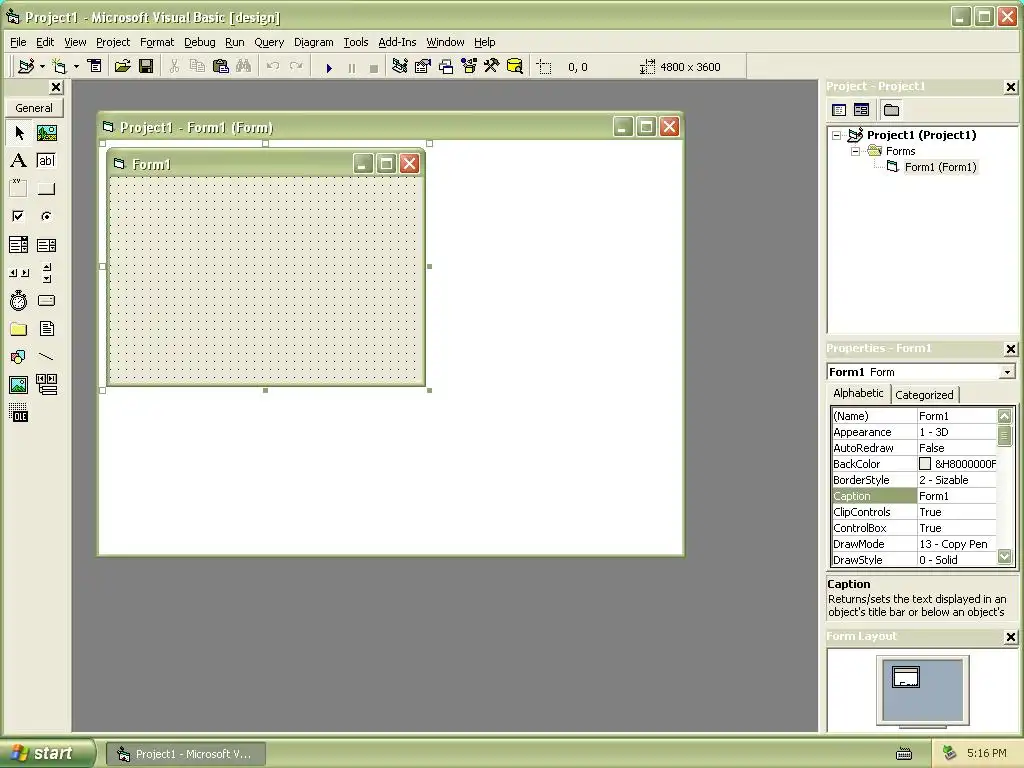Select the DirListBox folder tool
This screenshot has height=768, width=1024.
pyautogui.click(x=19, y=328)
